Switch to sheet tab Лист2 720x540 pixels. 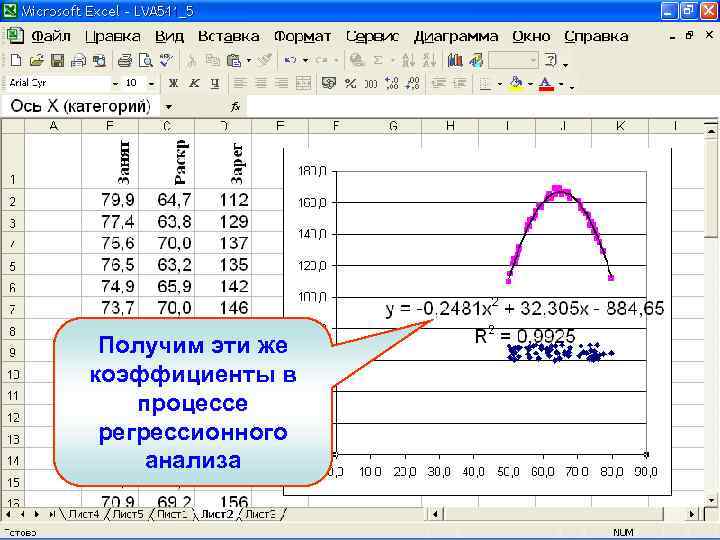[x=217, y=514]
